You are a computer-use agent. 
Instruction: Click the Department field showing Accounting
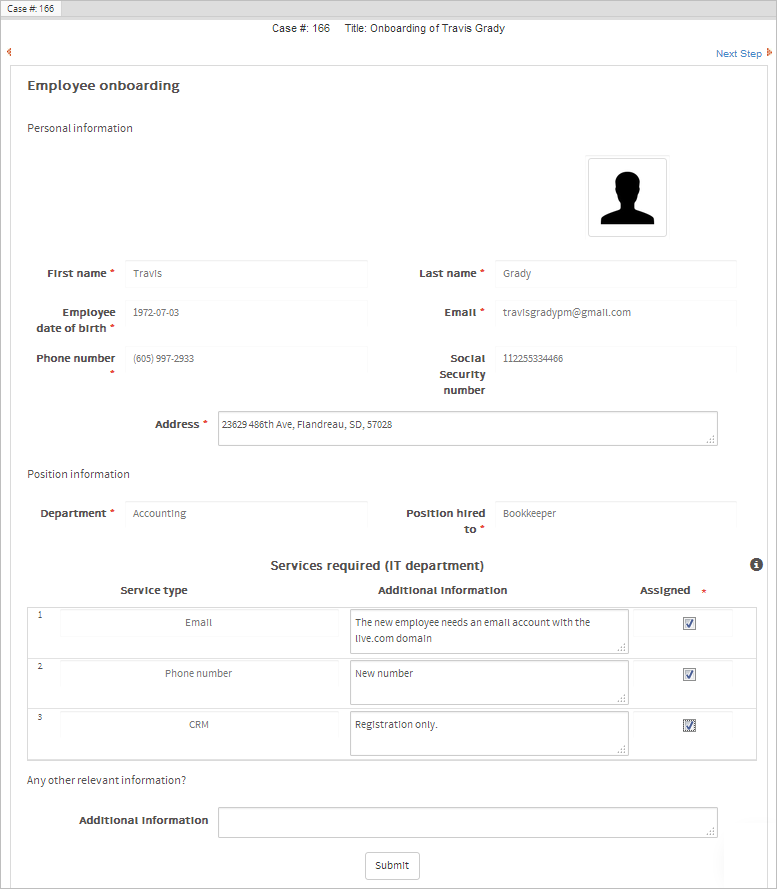(246, 514)
